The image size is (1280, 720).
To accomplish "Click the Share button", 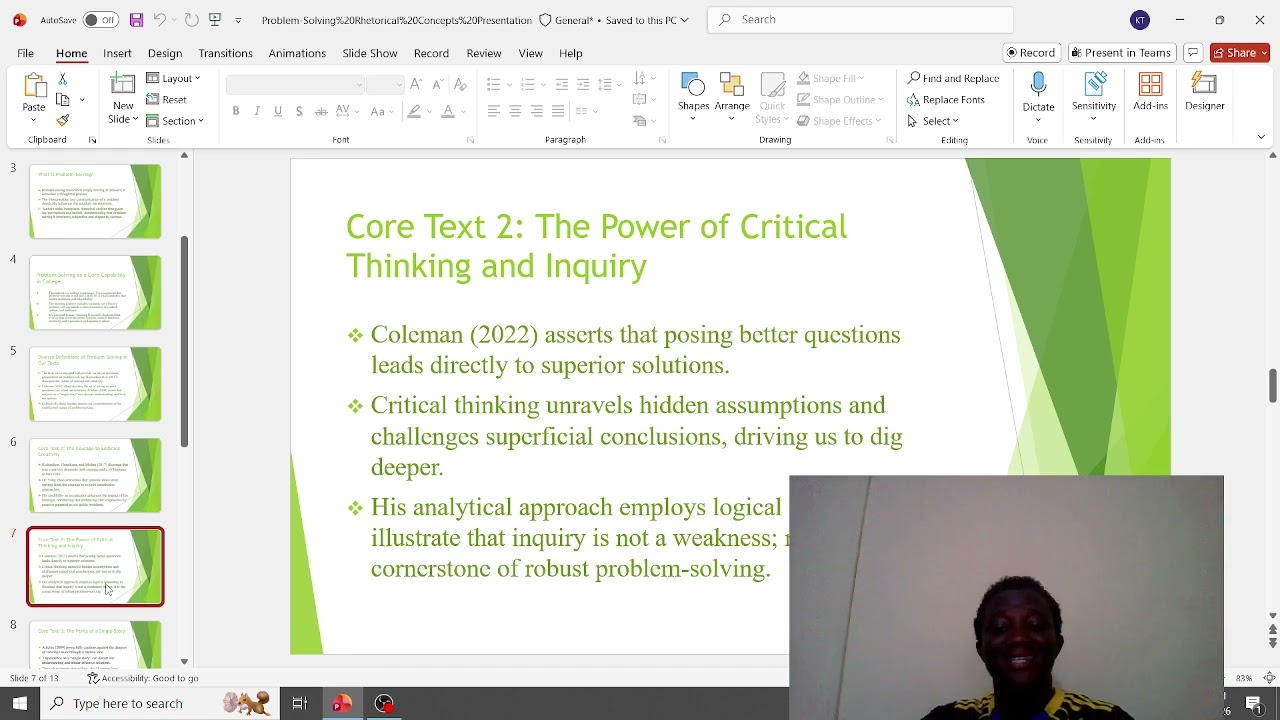I will [x=1240, y=53].
